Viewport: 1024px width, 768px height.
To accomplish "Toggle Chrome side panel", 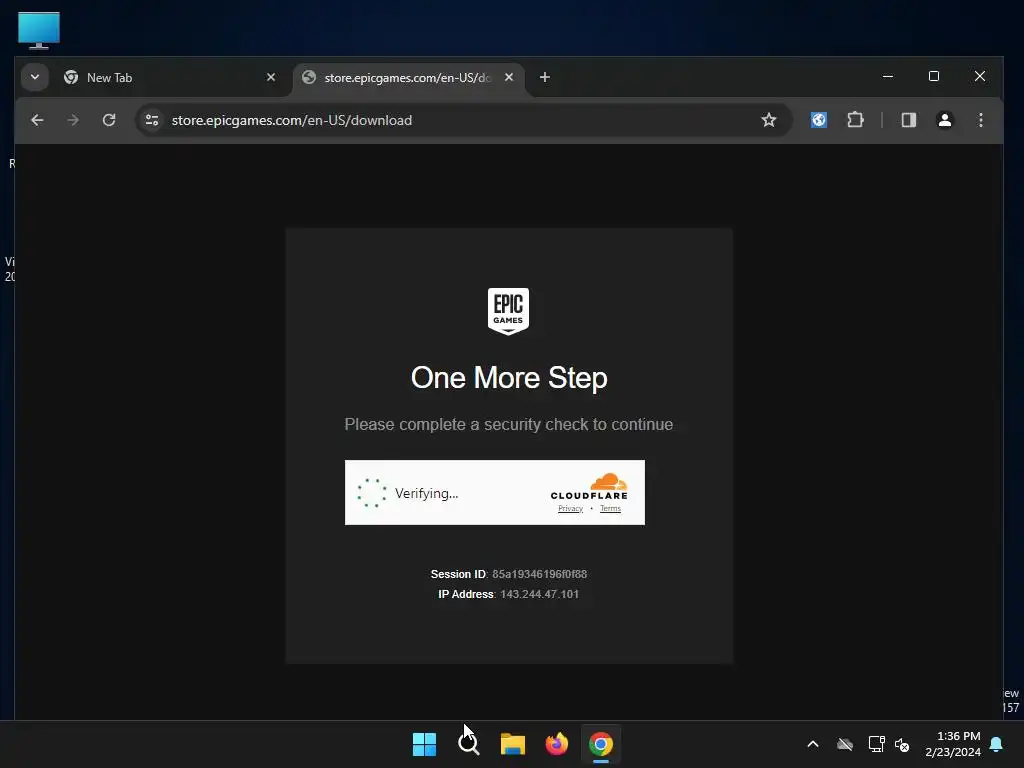I will (908, 120).
